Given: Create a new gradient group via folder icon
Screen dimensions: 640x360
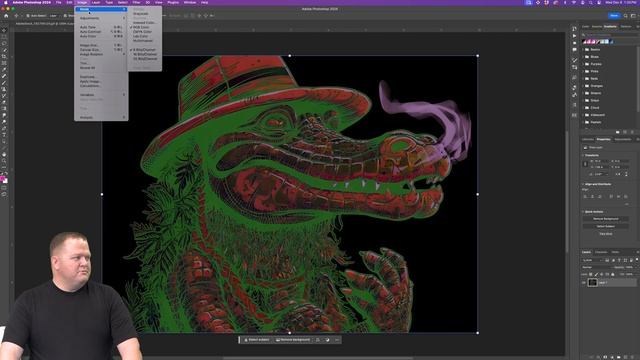Looking at the screenshot, I should click(618, 132).
